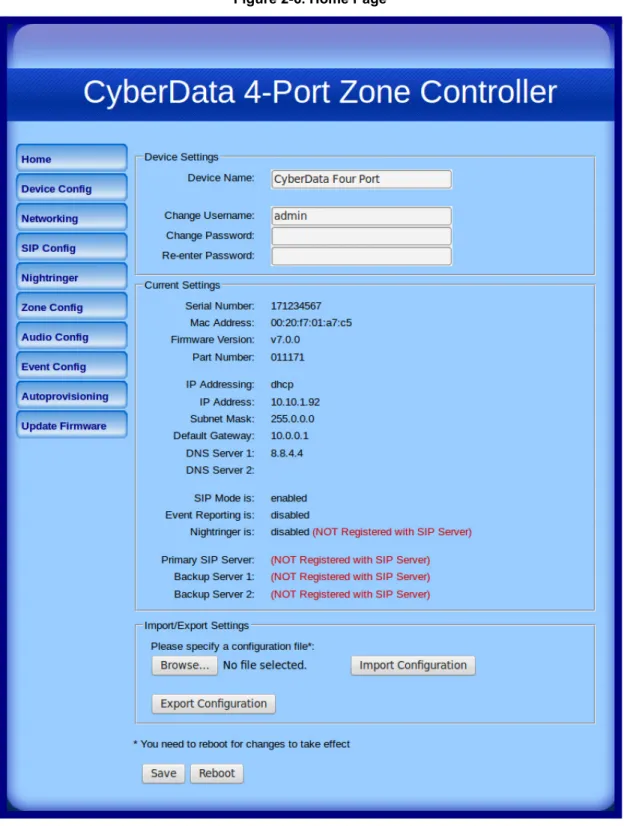Click Backup Server 2 not-registered status
This screenshot has width=624, height=826.
pos(350,594)
